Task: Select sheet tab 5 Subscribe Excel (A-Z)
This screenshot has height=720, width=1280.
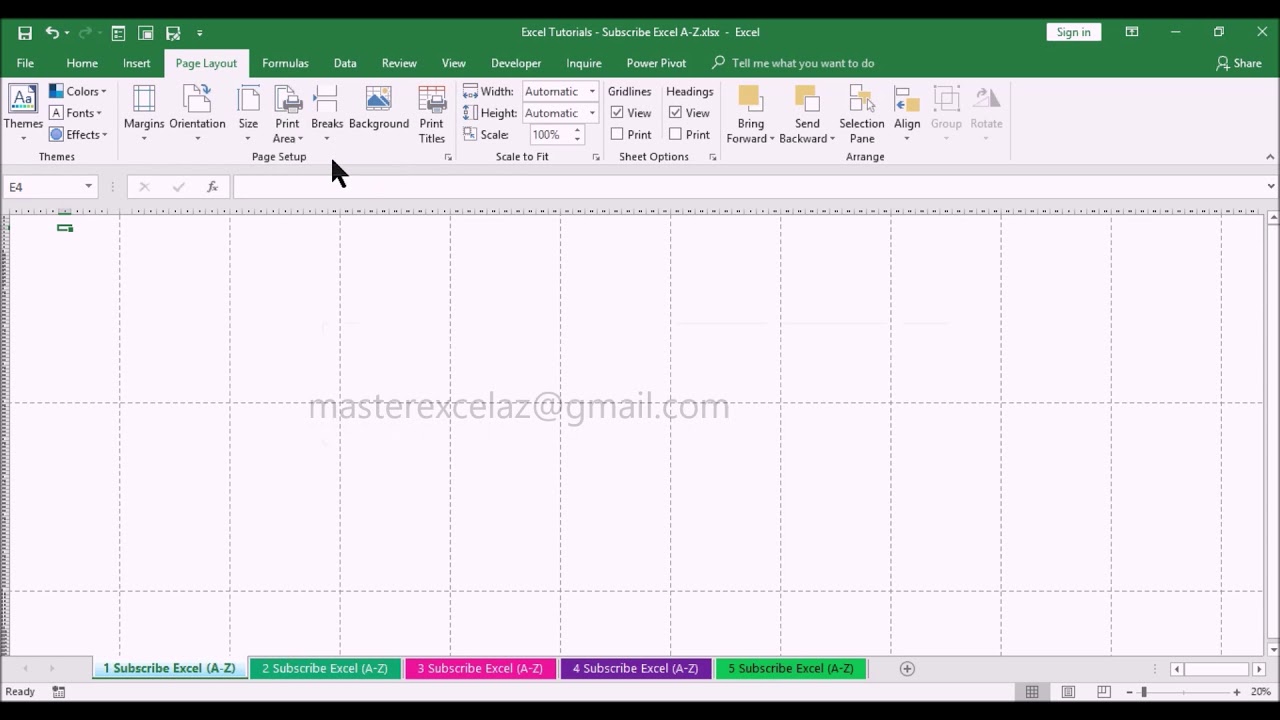Action: pyautogui.click(x=790, y=669)
